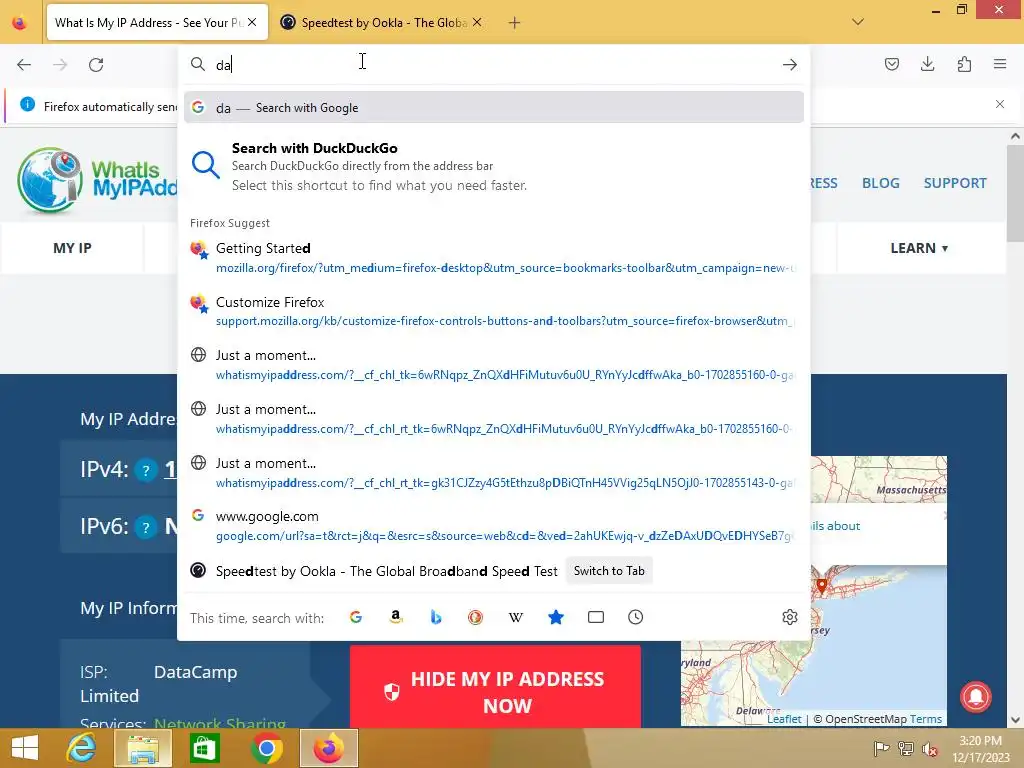Click in the address bar input
This screenshot has height=768, width=1024.
(494, 65)
